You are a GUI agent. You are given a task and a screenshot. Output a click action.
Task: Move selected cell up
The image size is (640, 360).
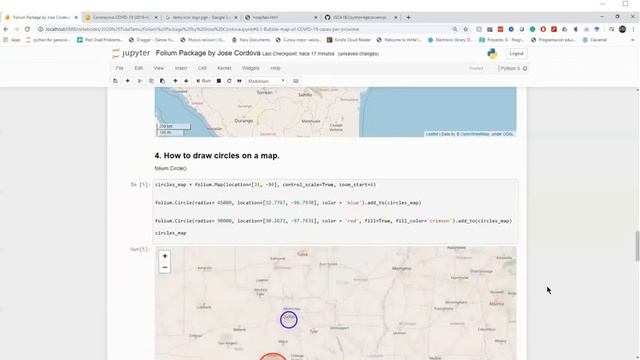(x=175, y=81)
